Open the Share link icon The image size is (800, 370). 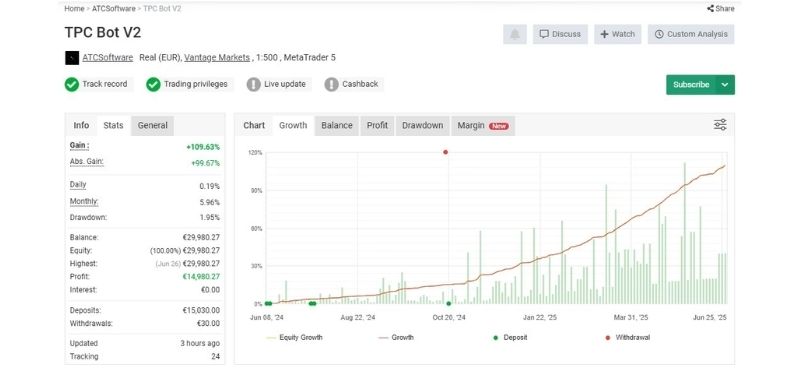tap(710, 9)
